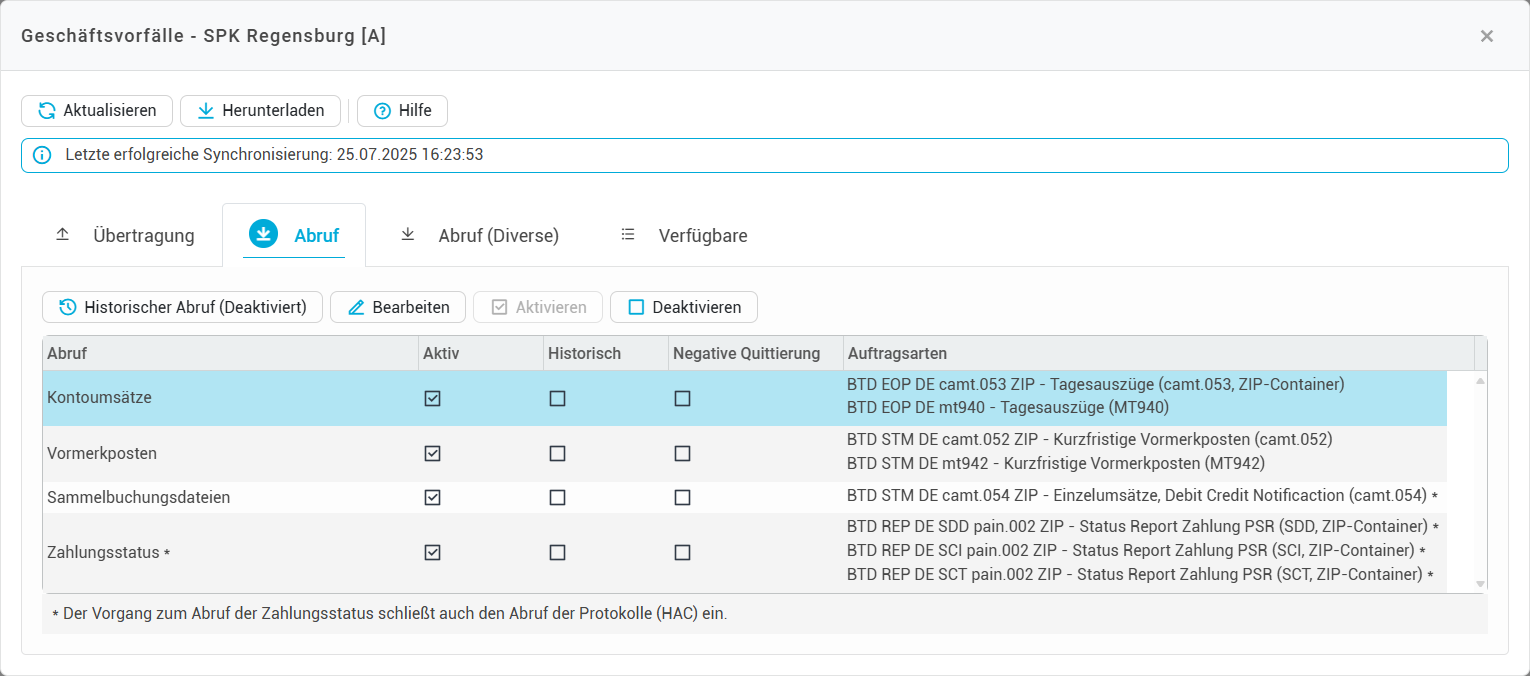Check Negative Quittierung for Zahlungsstatus
Viewport: 1530px width, 676px height.
point(682,552)
